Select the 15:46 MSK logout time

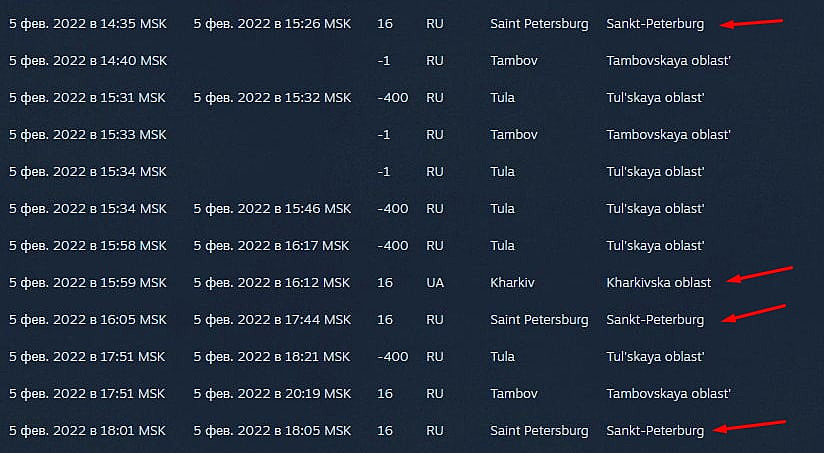(272, 208)
